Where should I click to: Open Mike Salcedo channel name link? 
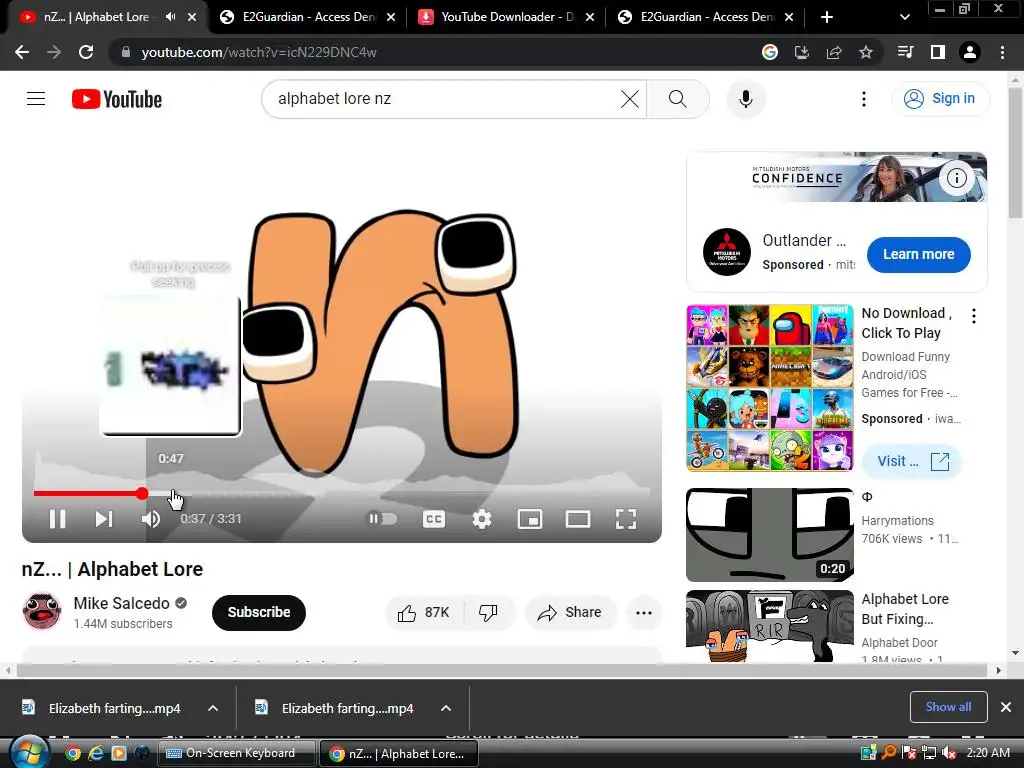coord(121,603)
